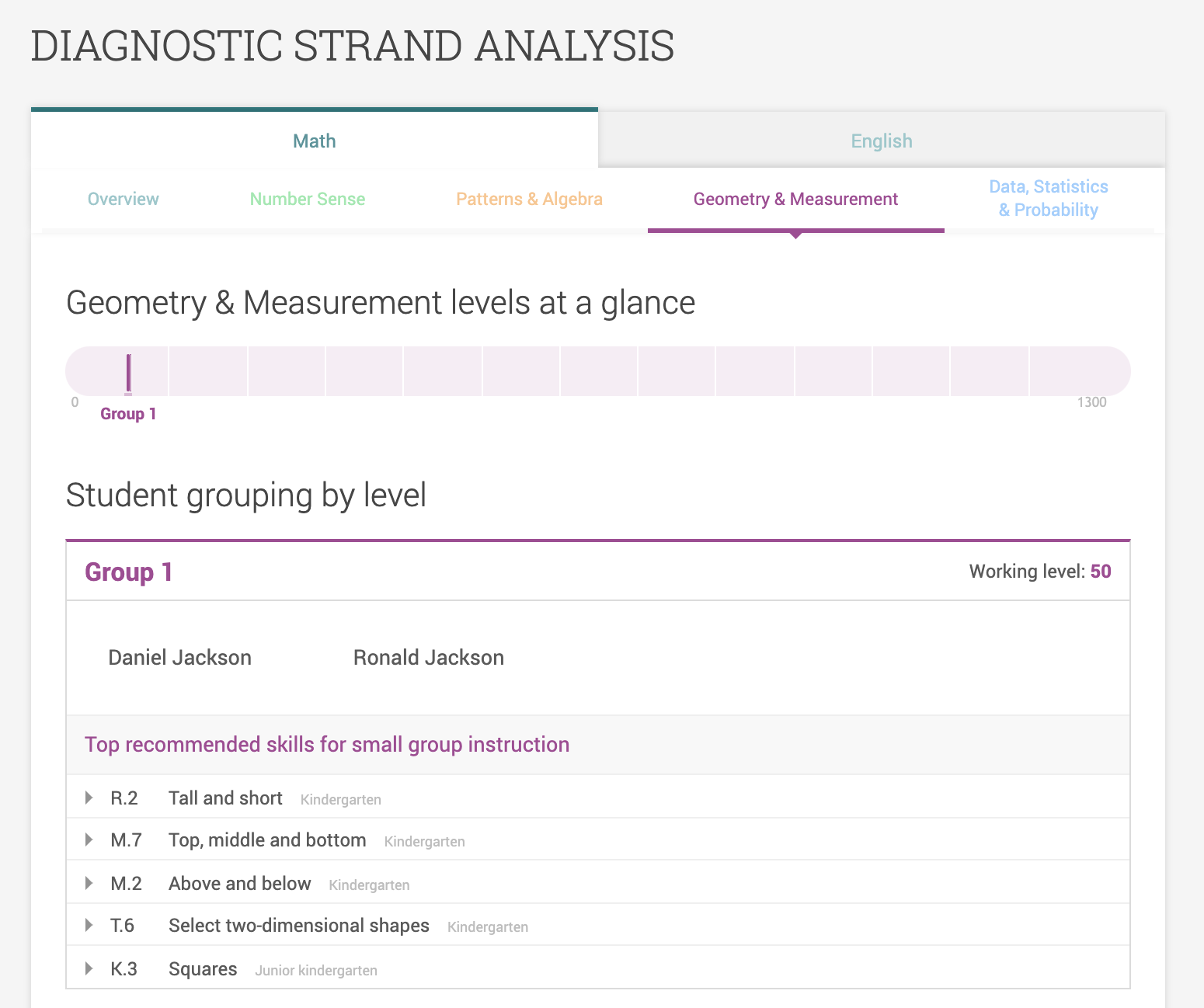Expand the R.2 Tall and short skill
1204x1008 pixels.
(x=87, y=797)
